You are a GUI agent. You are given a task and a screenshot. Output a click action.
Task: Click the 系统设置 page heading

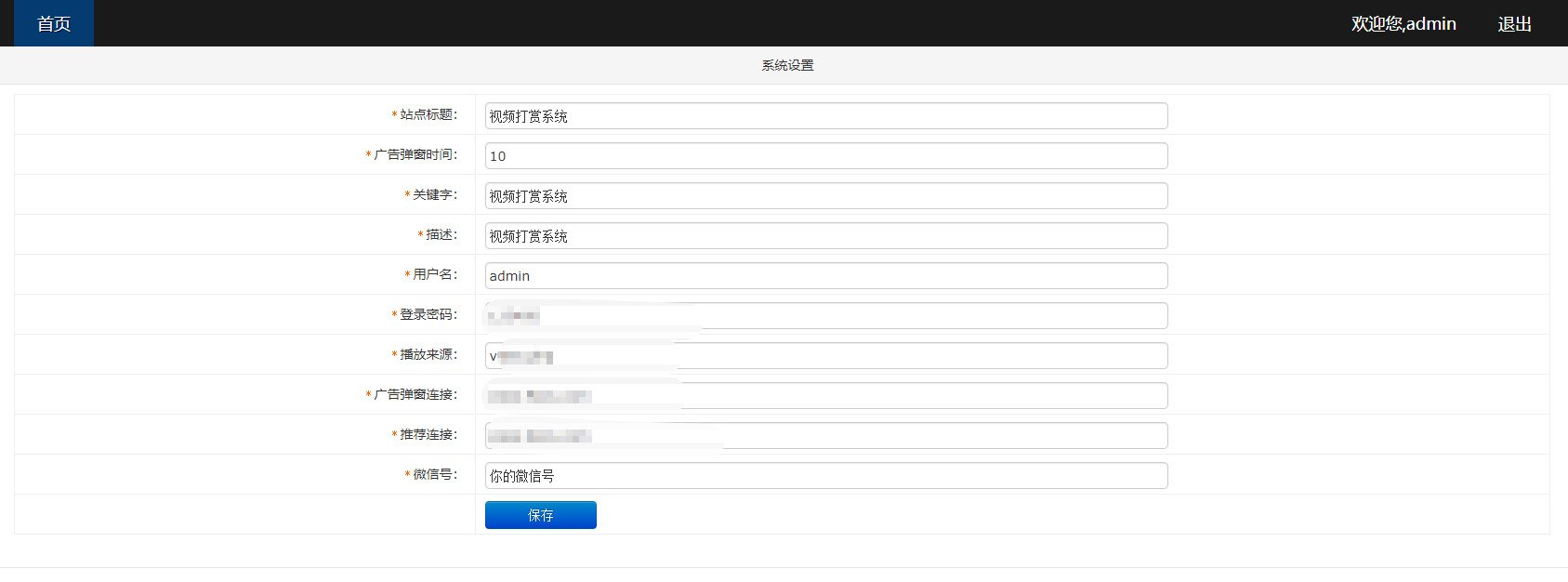pos(787,65)
